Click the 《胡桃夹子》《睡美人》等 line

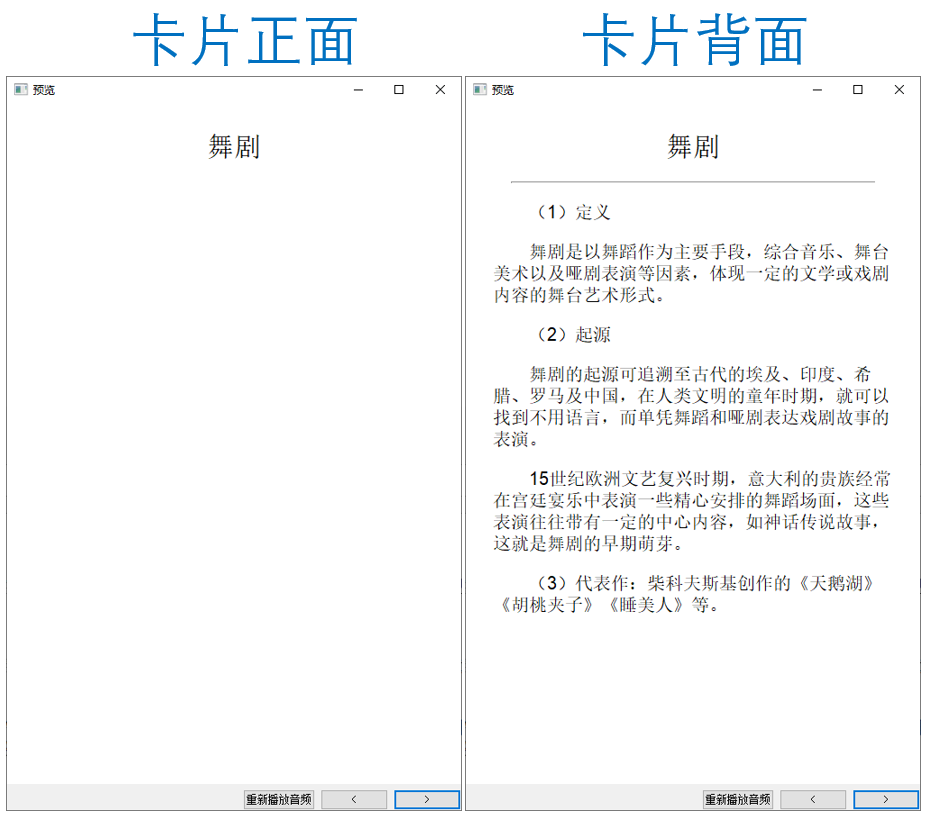coord(608,605)
